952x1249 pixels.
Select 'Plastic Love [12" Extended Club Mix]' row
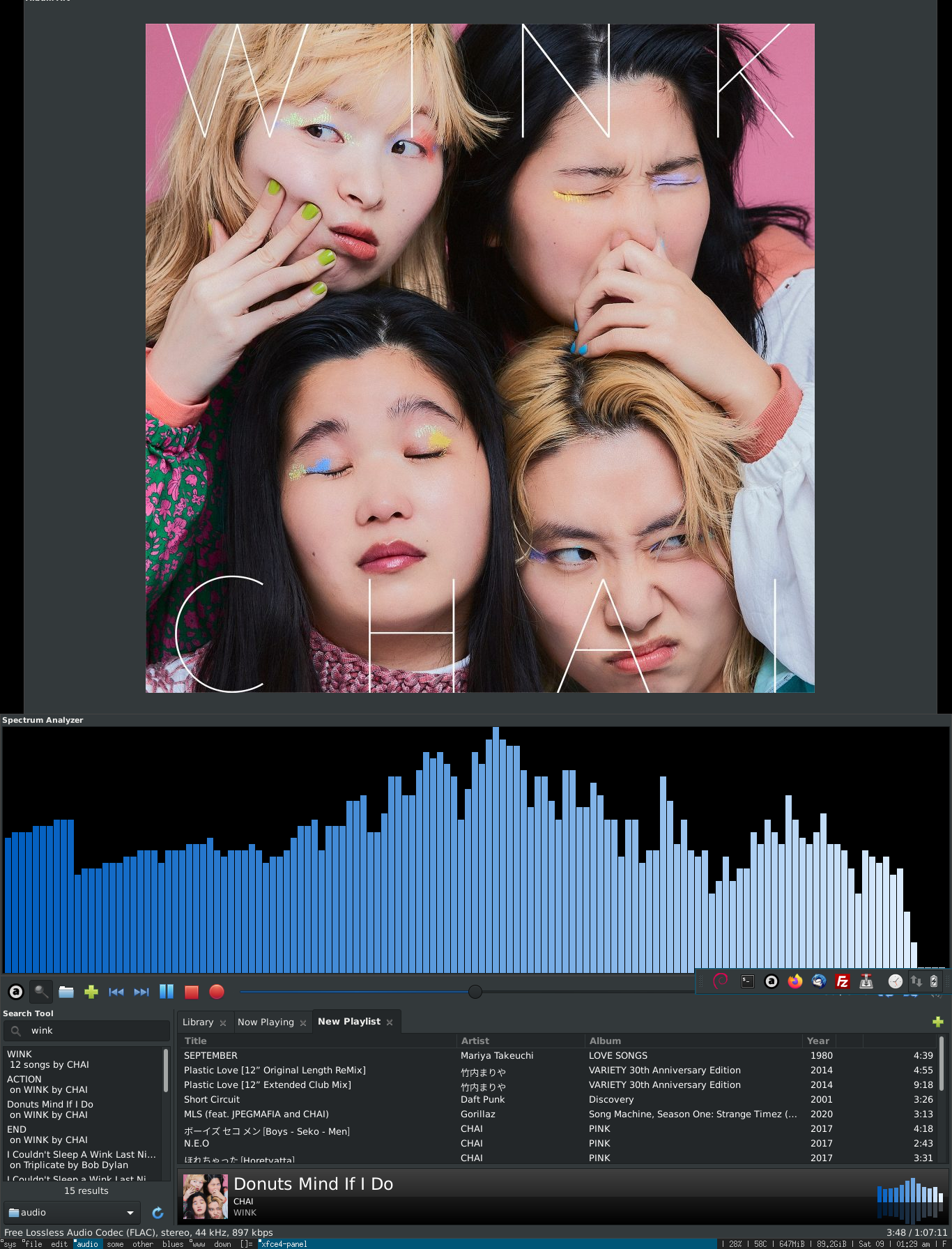(x=558, y=1085)
